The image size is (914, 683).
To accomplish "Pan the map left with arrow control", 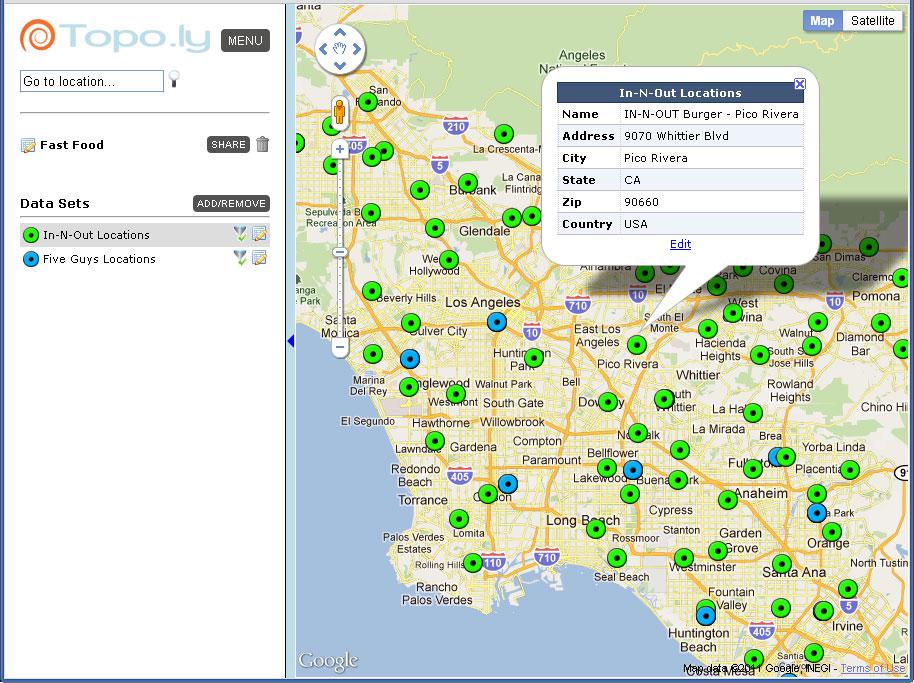I will tap(323, 49).
